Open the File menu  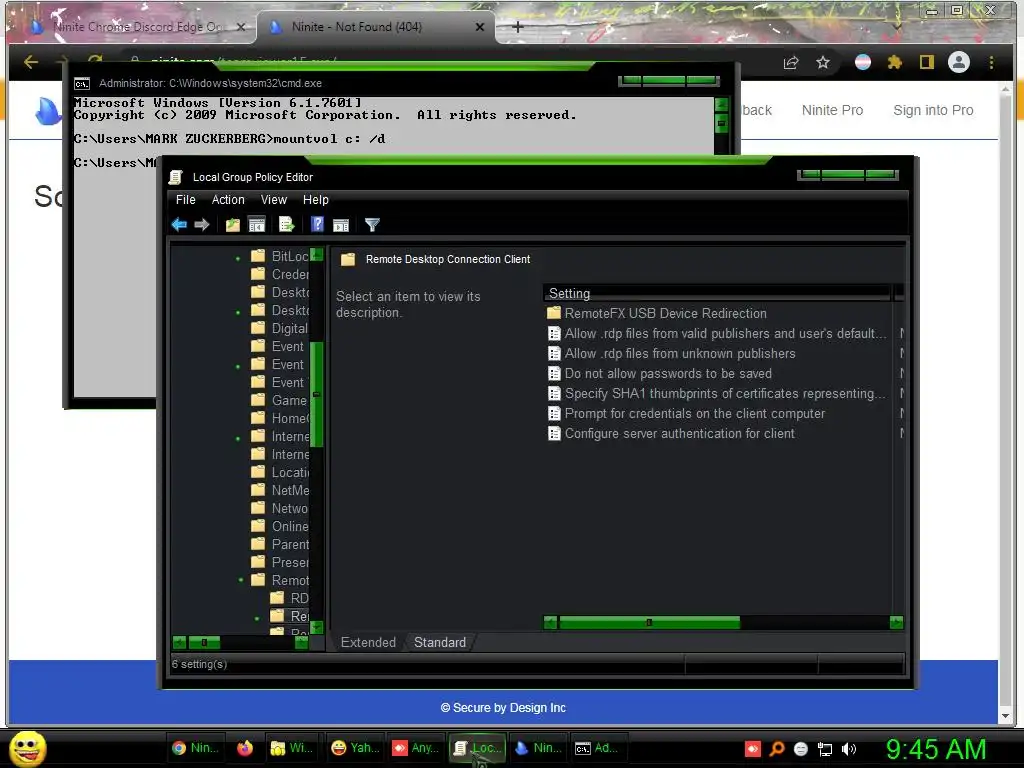(185, 200)
